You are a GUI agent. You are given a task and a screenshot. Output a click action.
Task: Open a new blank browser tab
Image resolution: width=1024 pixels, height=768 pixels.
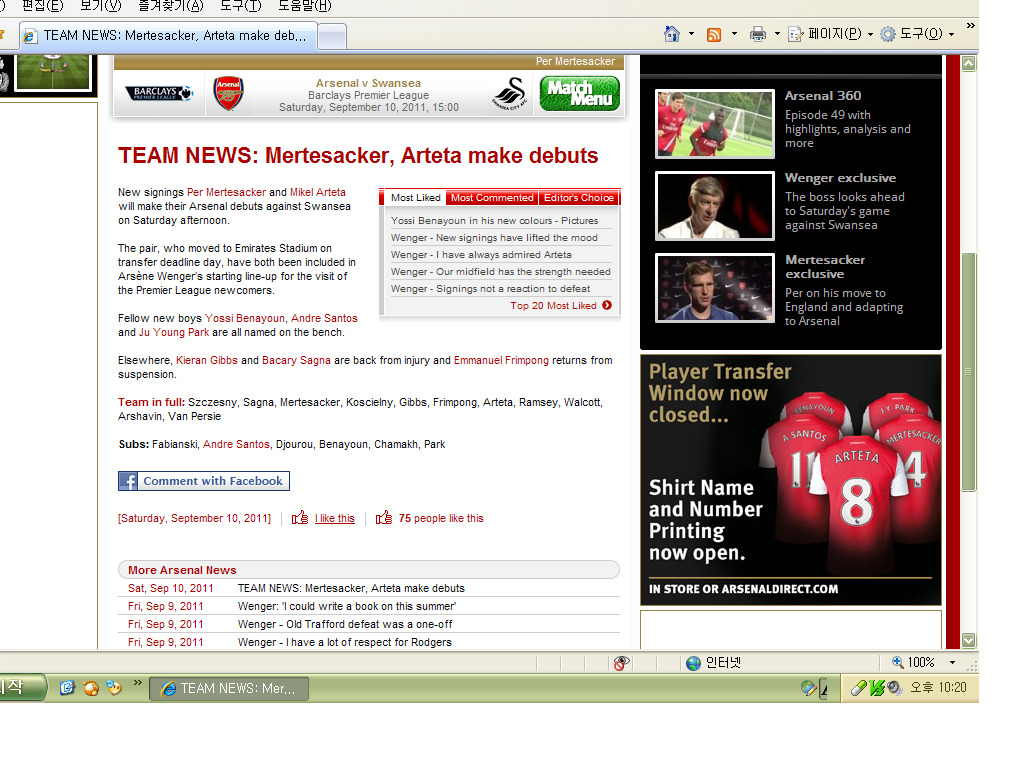click(332, 37)
